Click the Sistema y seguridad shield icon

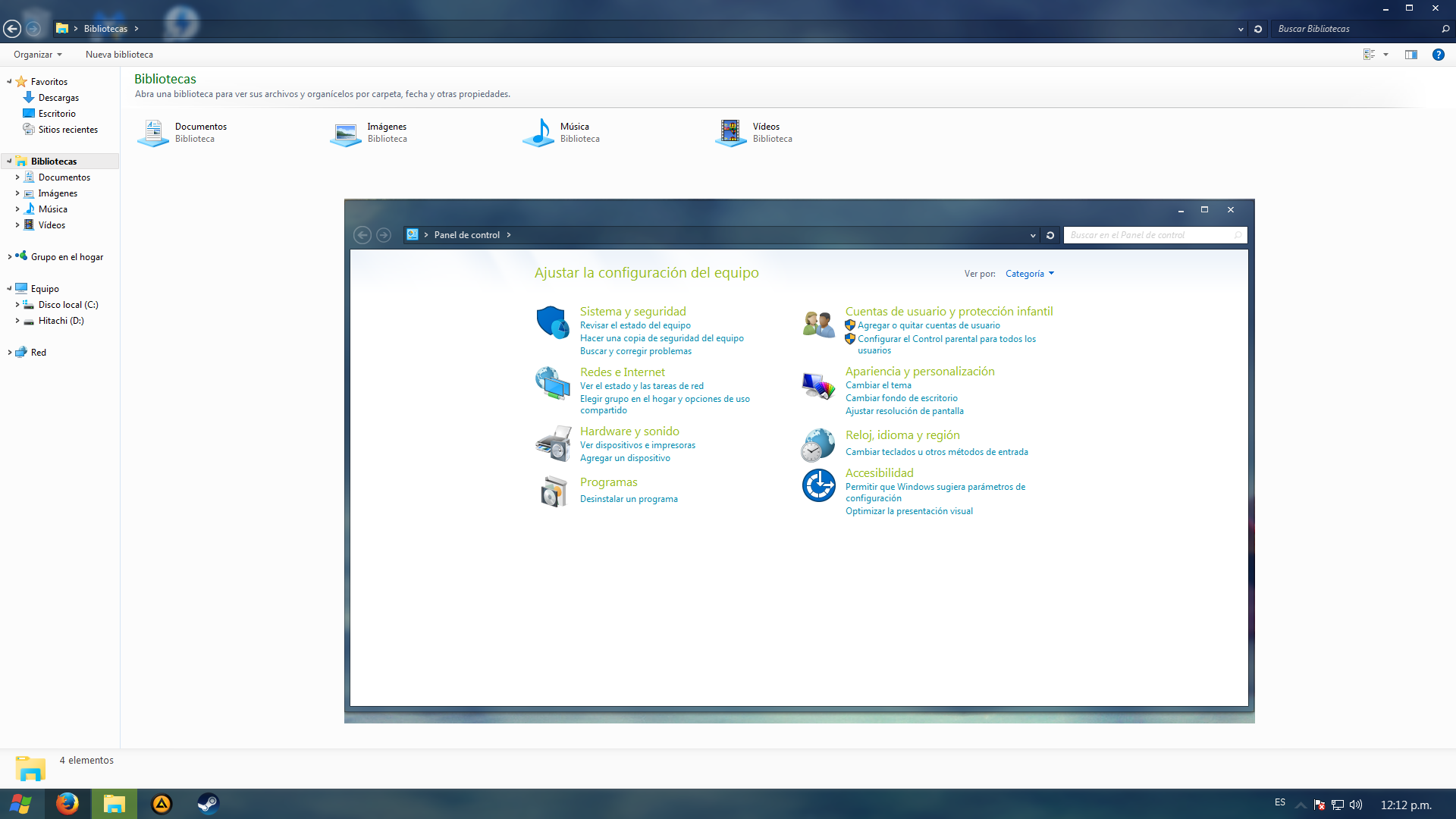(x=553, y=324)
